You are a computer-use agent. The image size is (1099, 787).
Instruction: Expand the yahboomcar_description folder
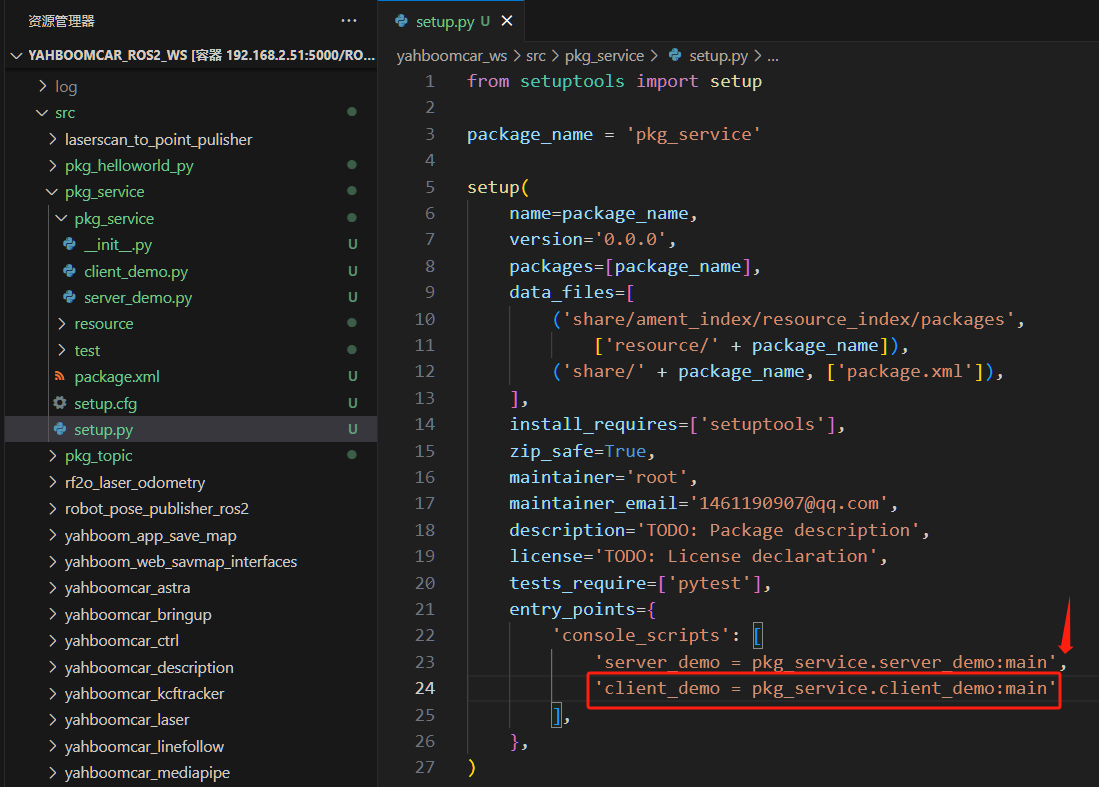53,667
